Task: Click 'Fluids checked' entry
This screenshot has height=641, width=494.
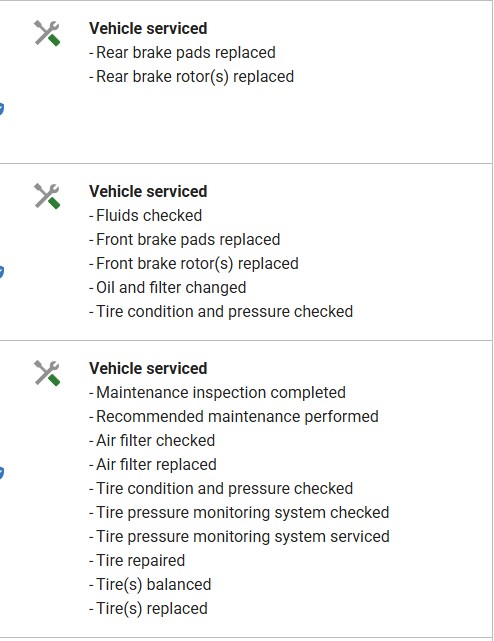Action: (x=146, y=216)
